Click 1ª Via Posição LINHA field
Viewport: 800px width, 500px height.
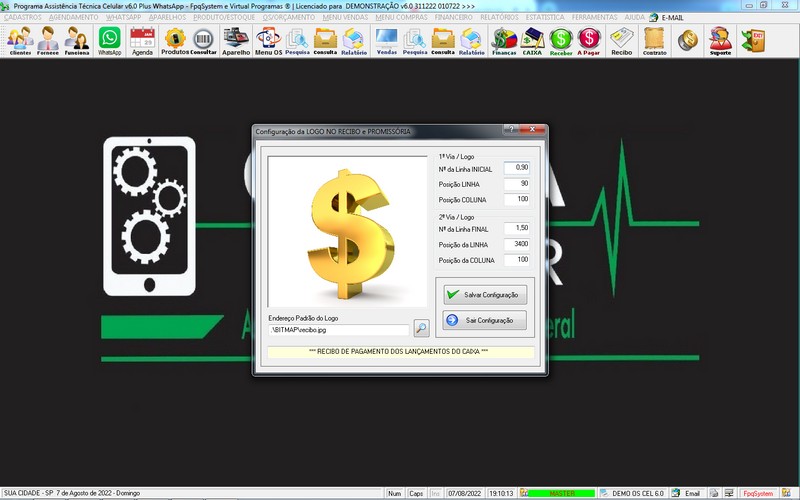point(517,184)
